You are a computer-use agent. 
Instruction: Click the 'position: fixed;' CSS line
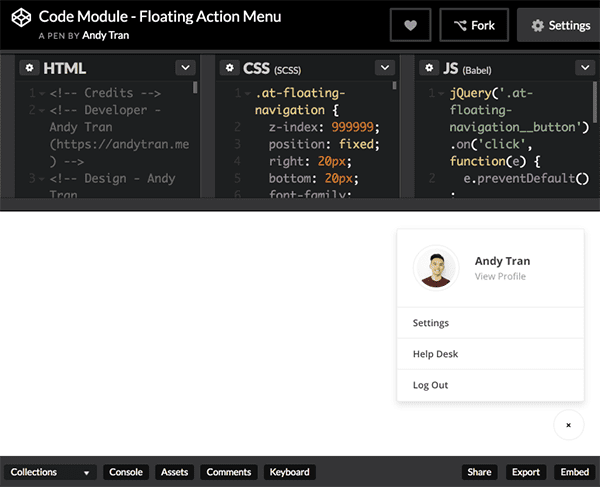click(324, 144)
